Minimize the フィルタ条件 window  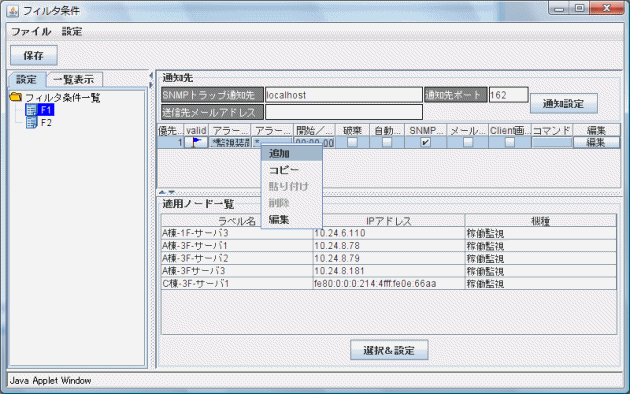pyautogui.click(x=559, y=8)
